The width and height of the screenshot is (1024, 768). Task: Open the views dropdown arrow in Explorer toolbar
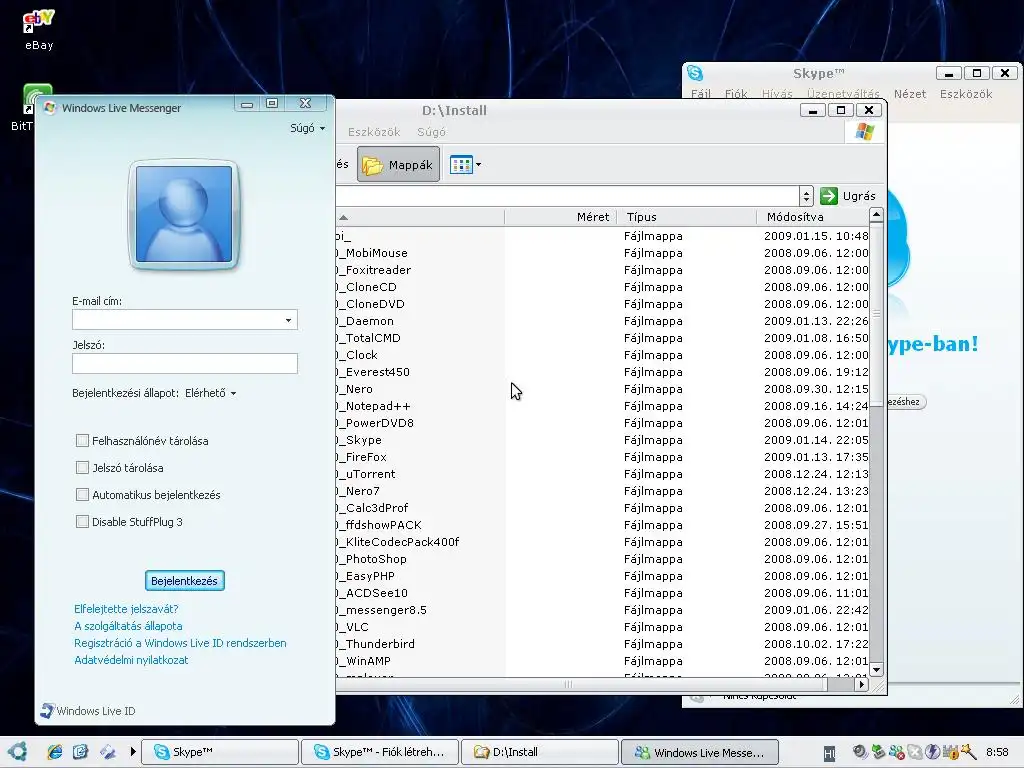[x=479, y=165]
